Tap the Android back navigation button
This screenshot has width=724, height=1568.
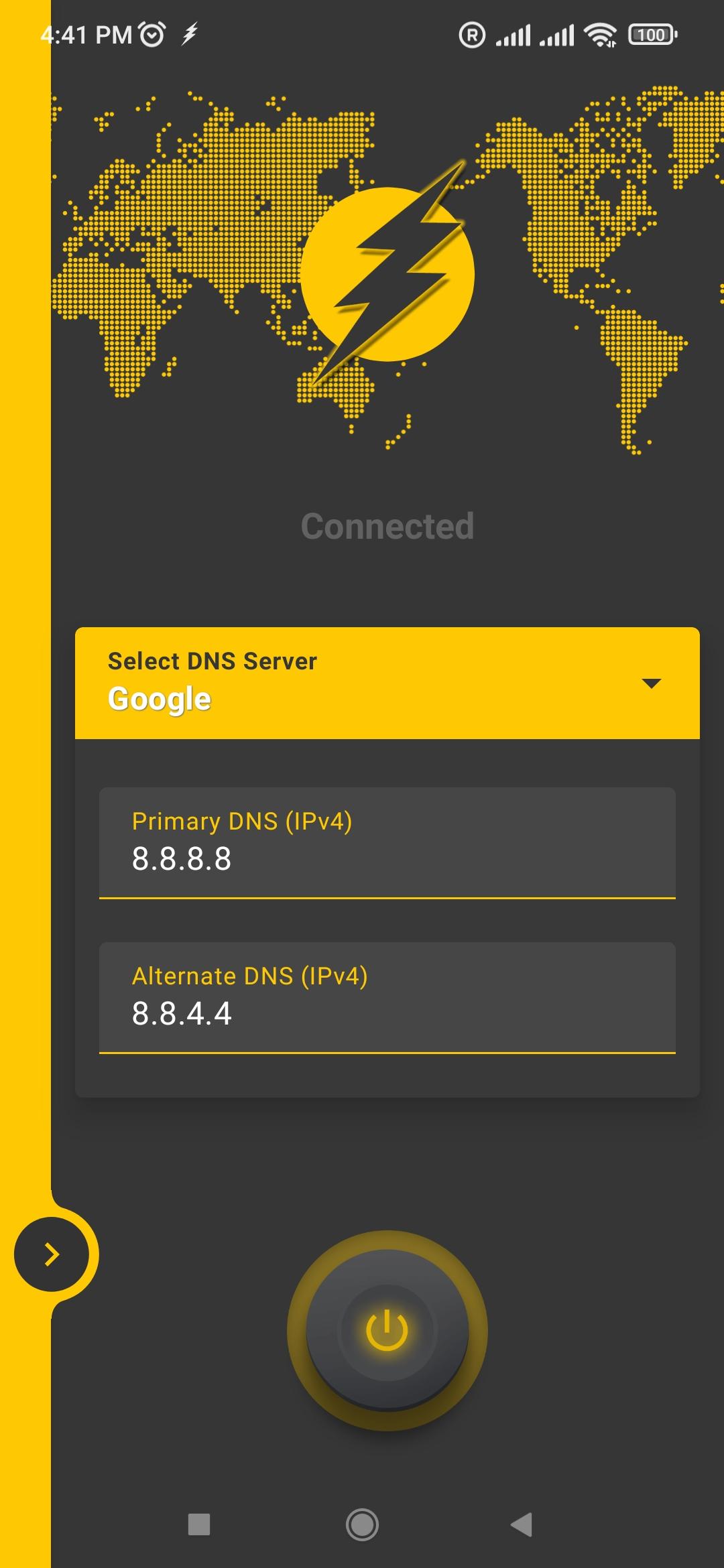tap(522, 1524)
